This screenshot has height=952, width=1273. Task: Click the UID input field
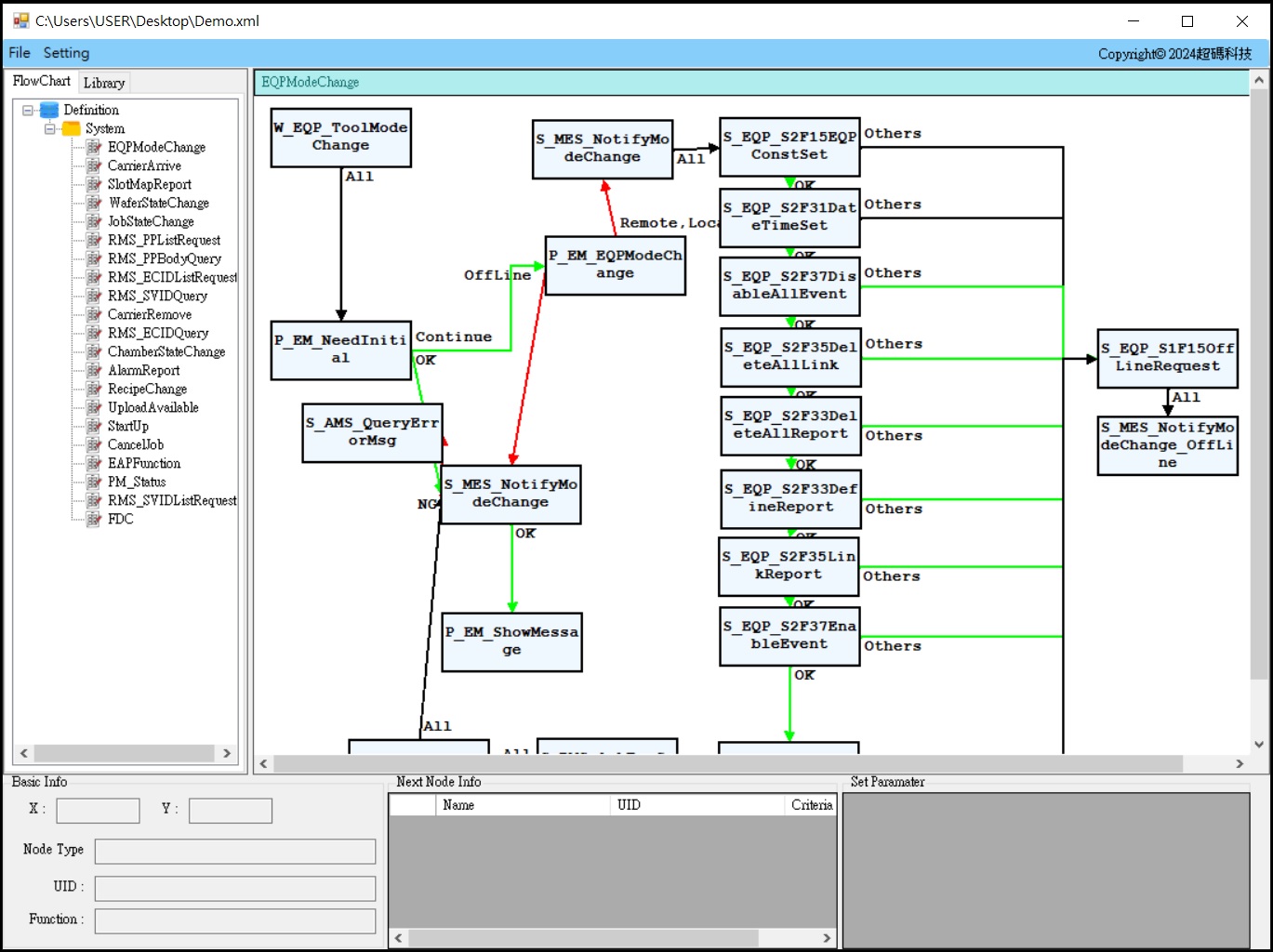point(235,888)
